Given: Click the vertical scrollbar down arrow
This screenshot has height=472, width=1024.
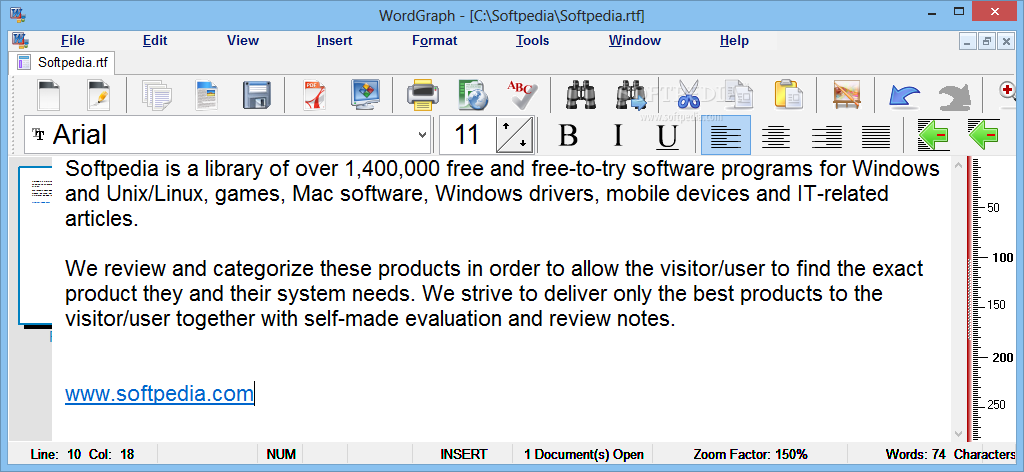Looking at the screenshot, I should coord(959,433).
